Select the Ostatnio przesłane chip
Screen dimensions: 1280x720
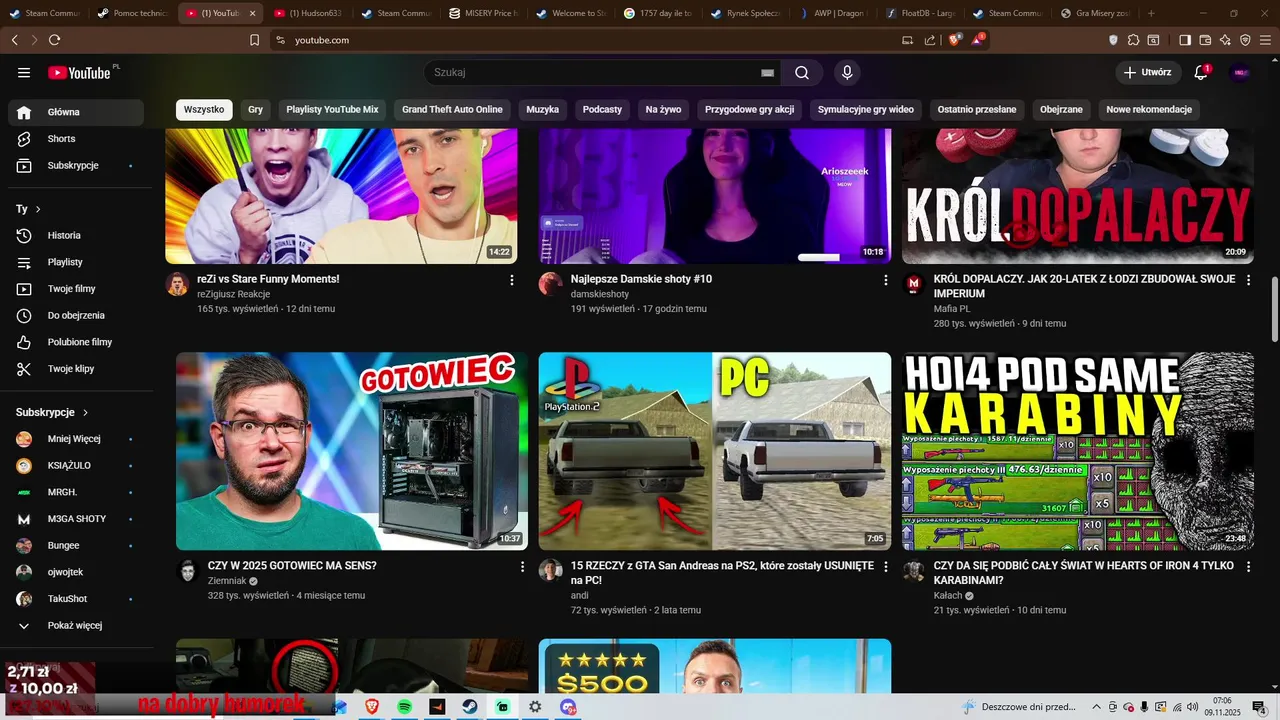tap(977, 109)
